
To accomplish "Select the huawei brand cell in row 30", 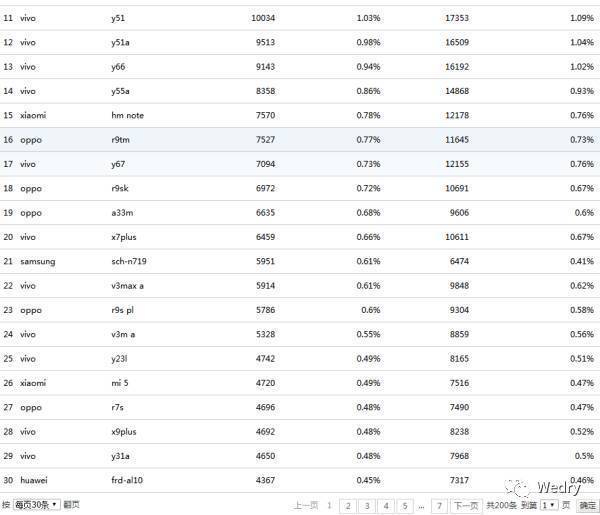I will pyautogui.click(x=34, y=481).
